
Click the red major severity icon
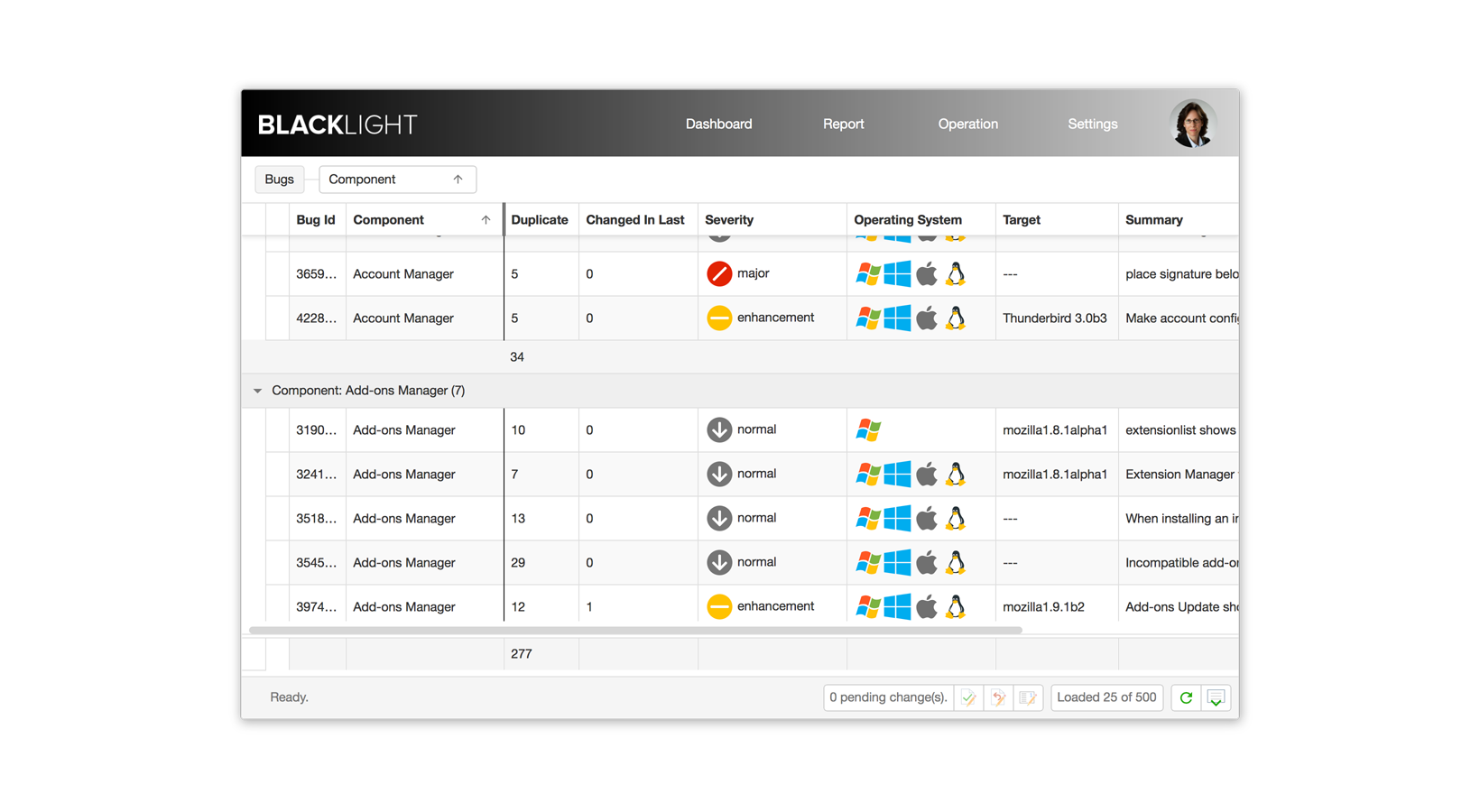tap(718, 273)
